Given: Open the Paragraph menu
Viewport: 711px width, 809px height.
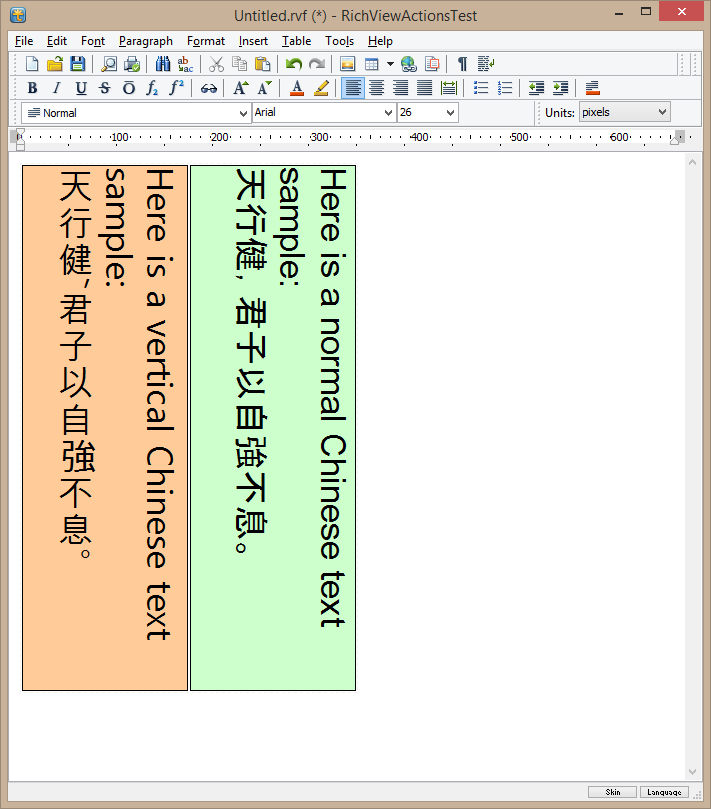Looking at the screenshot, I should 145,41.
